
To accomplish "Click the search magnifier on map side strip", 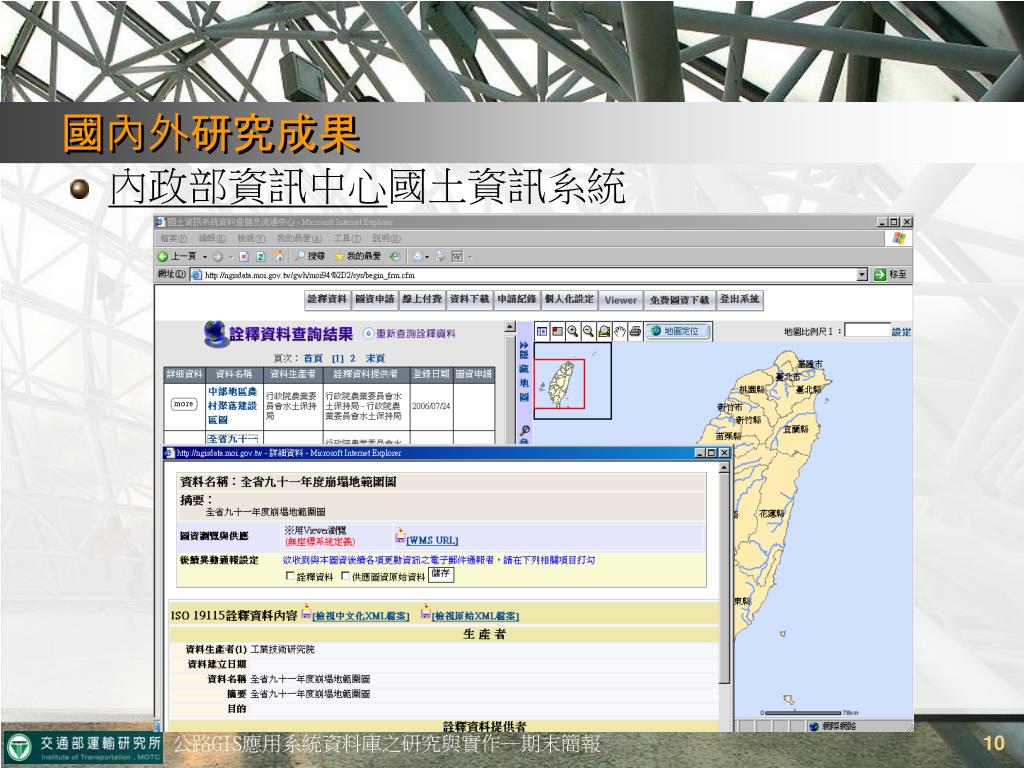I will point(524,431).
